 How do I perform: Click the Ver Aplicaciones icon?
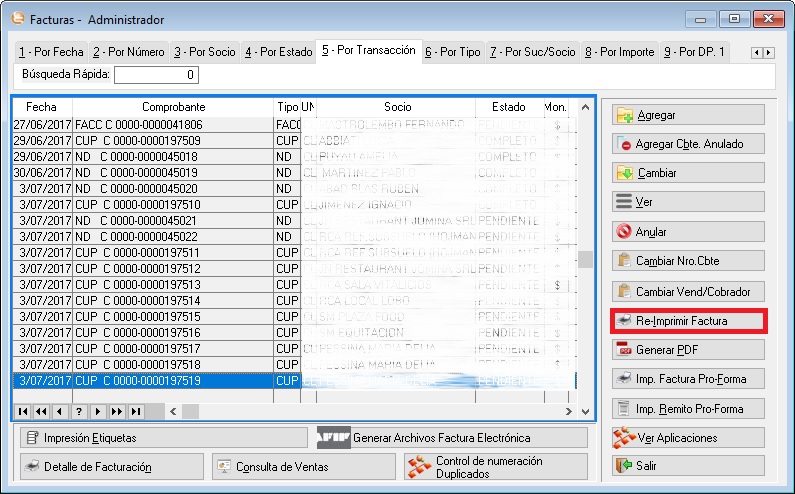[x=625, y=437]
